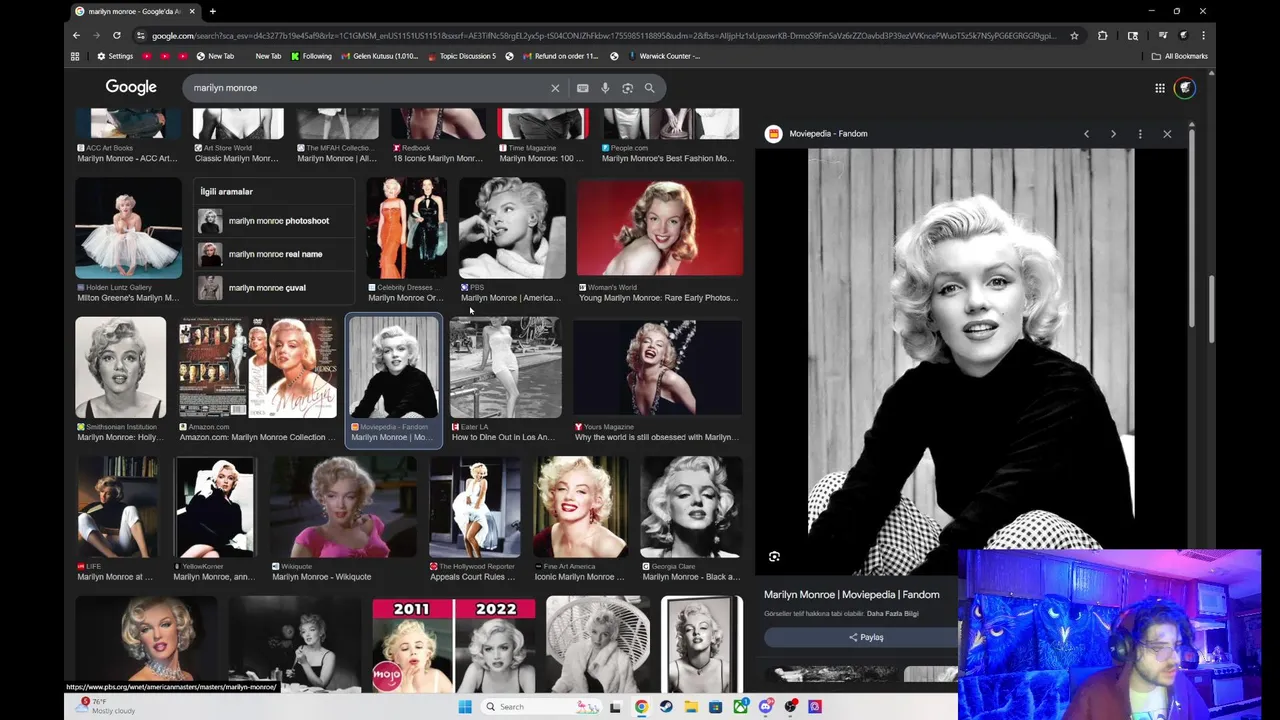
Task: Close the marilyn monroe browser tab
Action: pos(192,11)
